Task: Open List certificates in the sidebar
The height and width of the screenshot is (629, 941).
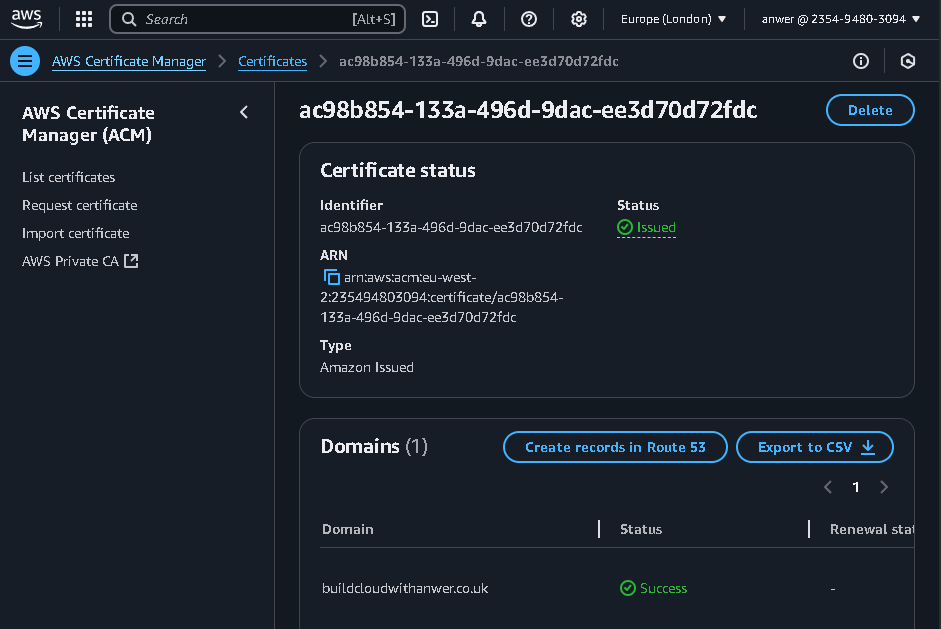Action: click(x=68, y=177)
